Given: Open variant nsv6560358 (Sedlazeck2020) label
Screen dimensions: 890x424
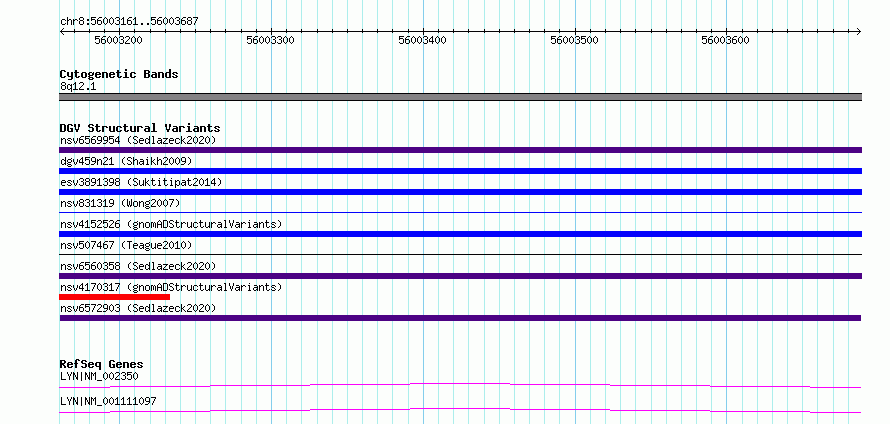Looking at the screenshot, I should (138, 266).
